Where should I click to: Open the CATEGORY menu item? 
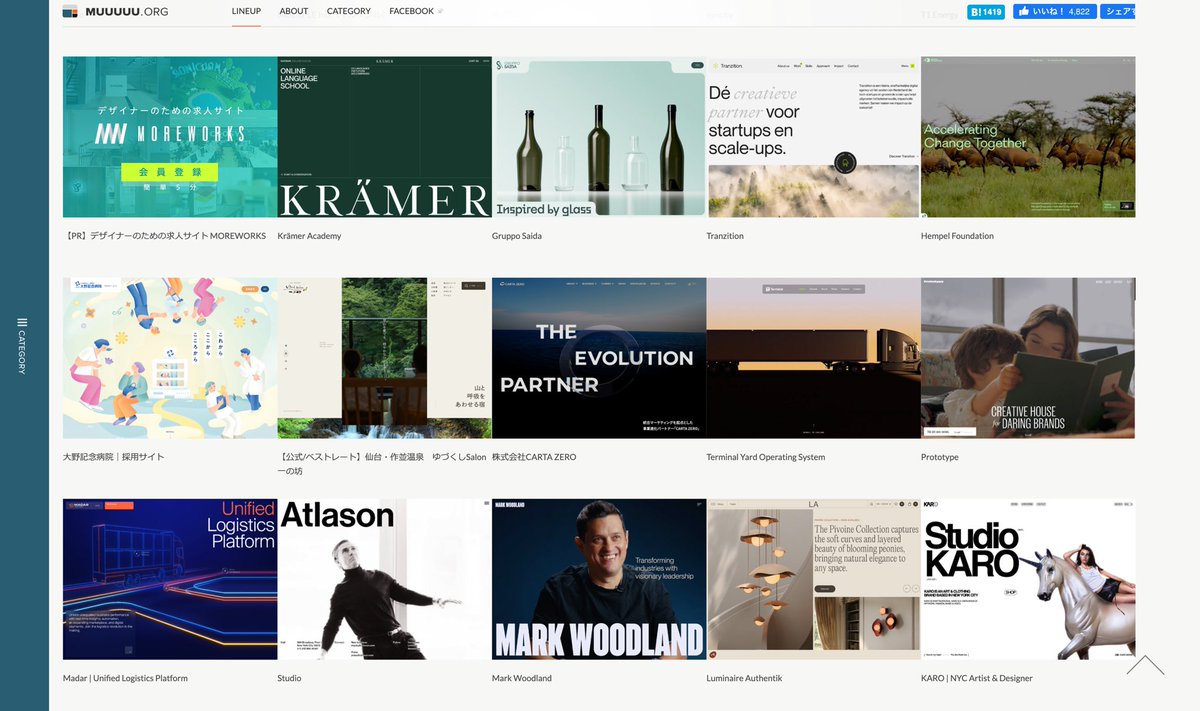click(349, 12)
